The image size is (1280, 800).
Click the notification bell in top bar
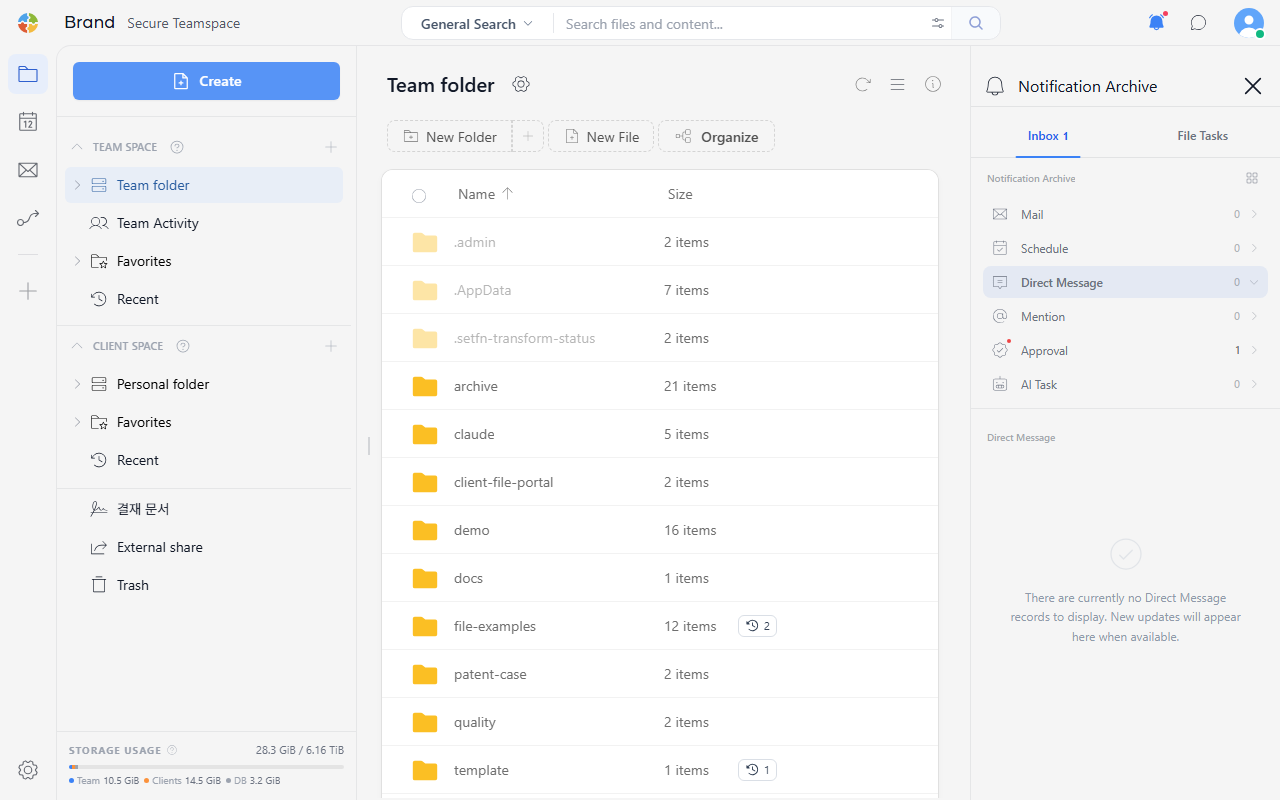pos(1157,23)
